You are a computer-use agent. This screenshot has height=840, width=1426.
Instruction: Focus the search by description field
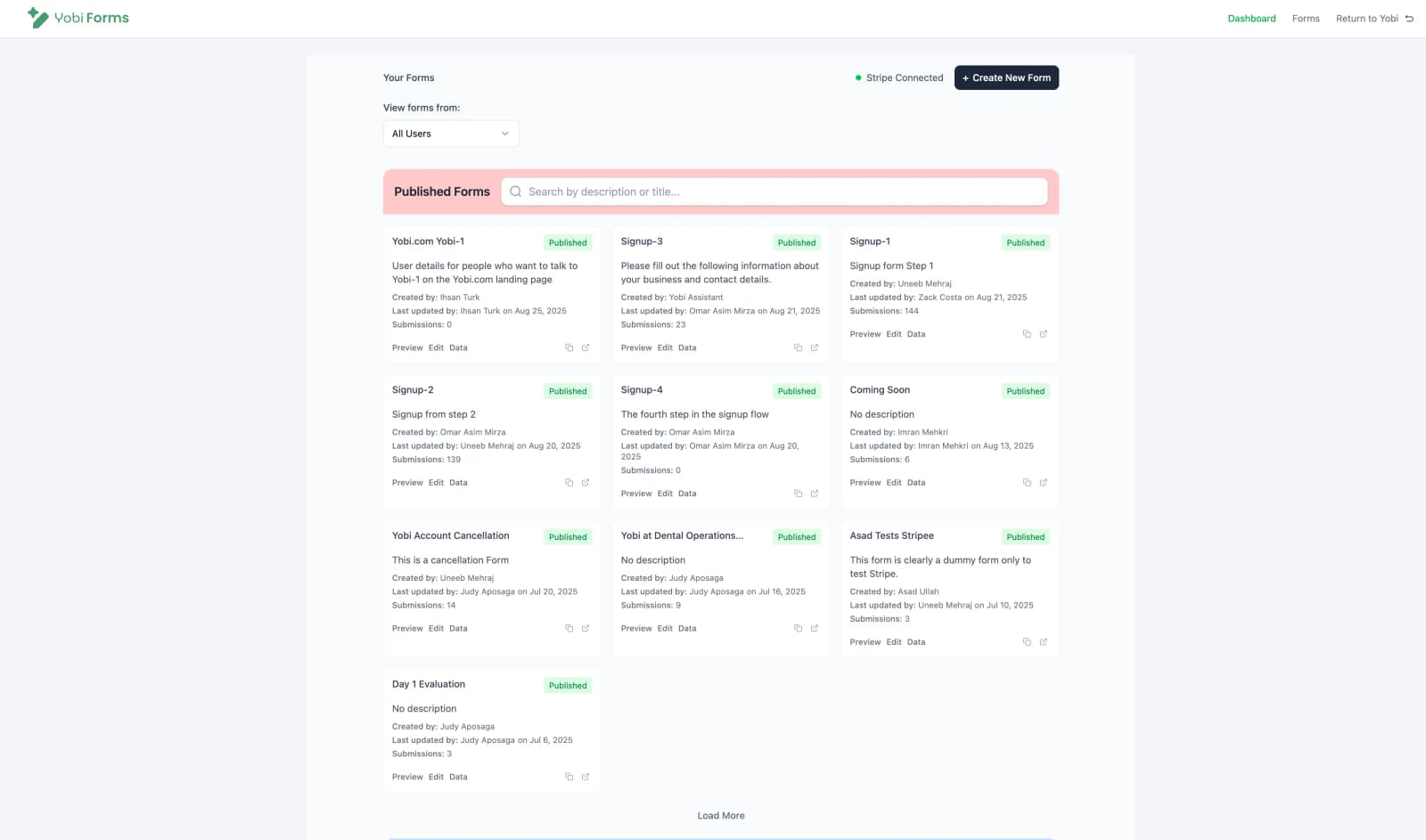click(774, 192)
